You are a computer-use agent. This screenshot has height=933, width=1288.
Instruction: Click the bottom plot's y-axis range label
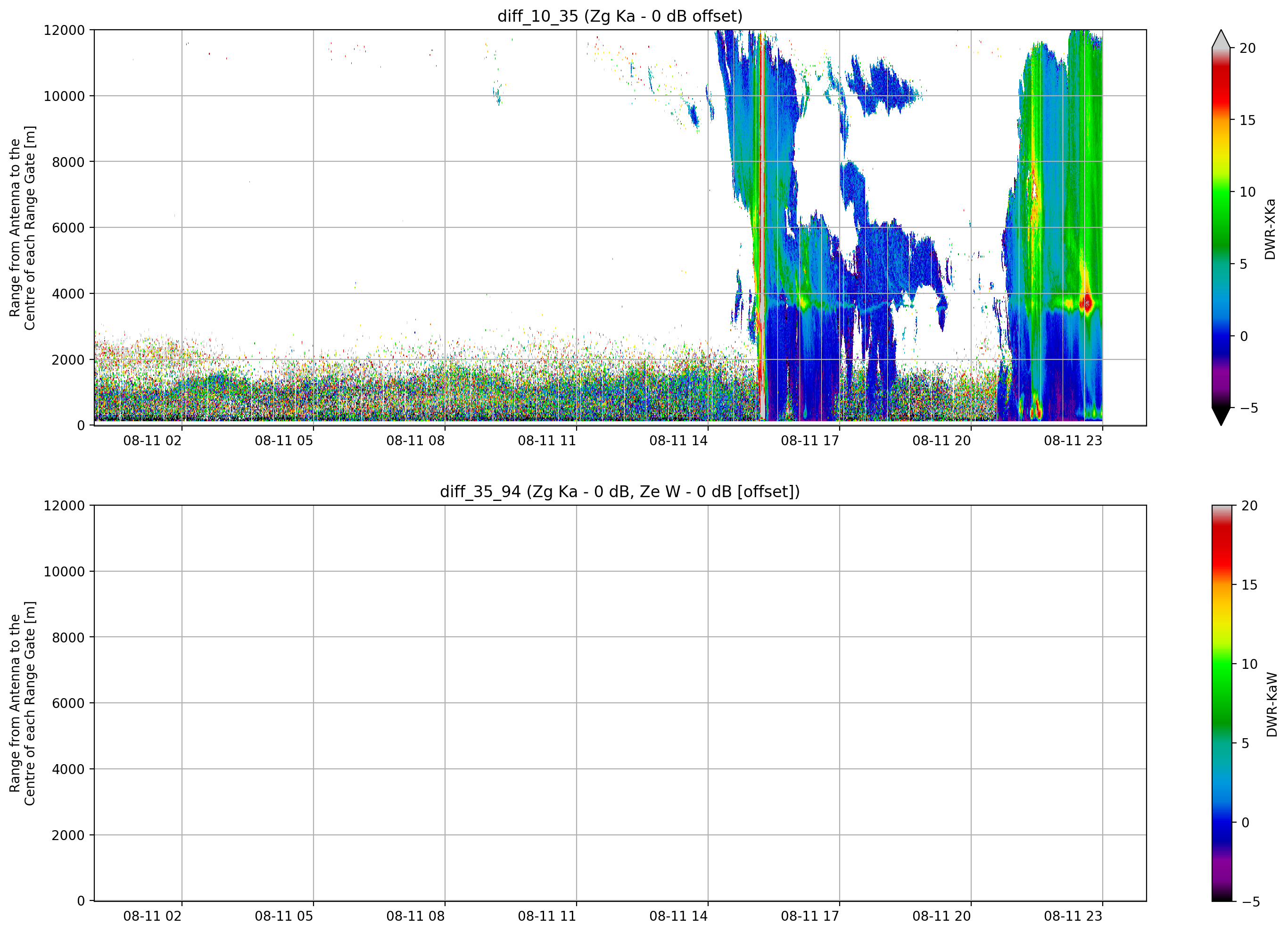(x=22, y=703)
